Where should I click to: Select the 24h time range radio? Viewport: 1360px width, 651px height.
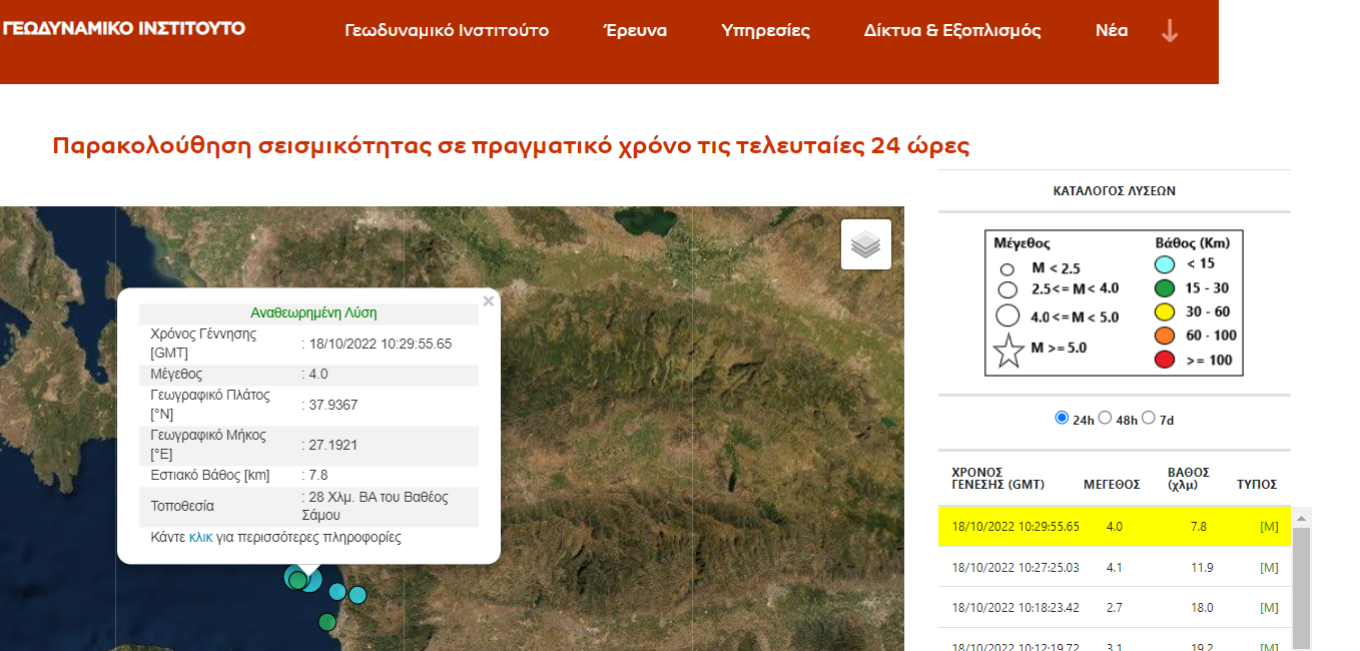click(x=1062, y=418)
